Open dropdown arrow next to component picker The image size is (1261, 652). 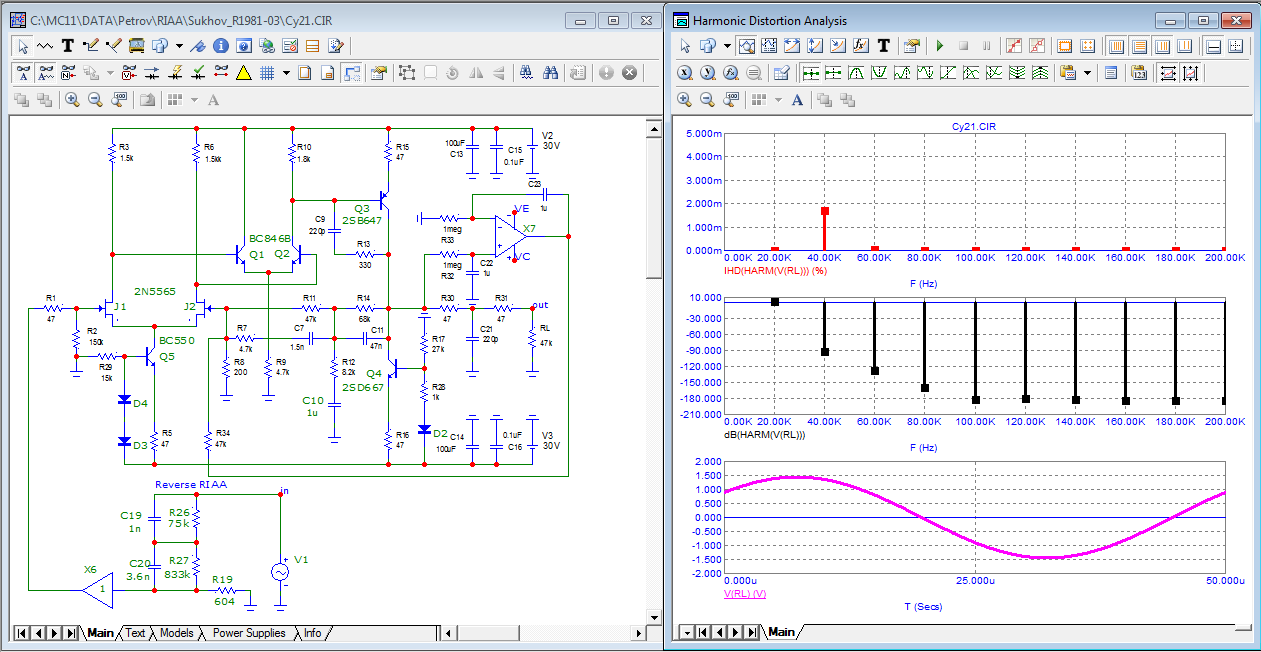coord(179,45)
